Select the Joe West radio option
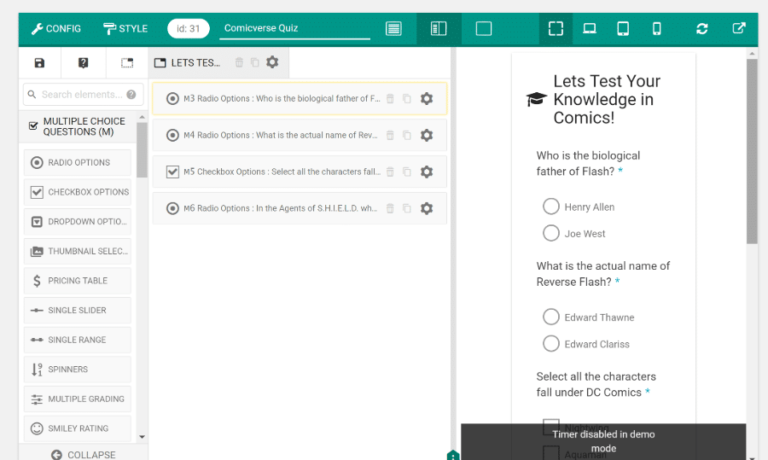This screenshot has width=768, height=460. pyautogui.click(x=551, y=233)
